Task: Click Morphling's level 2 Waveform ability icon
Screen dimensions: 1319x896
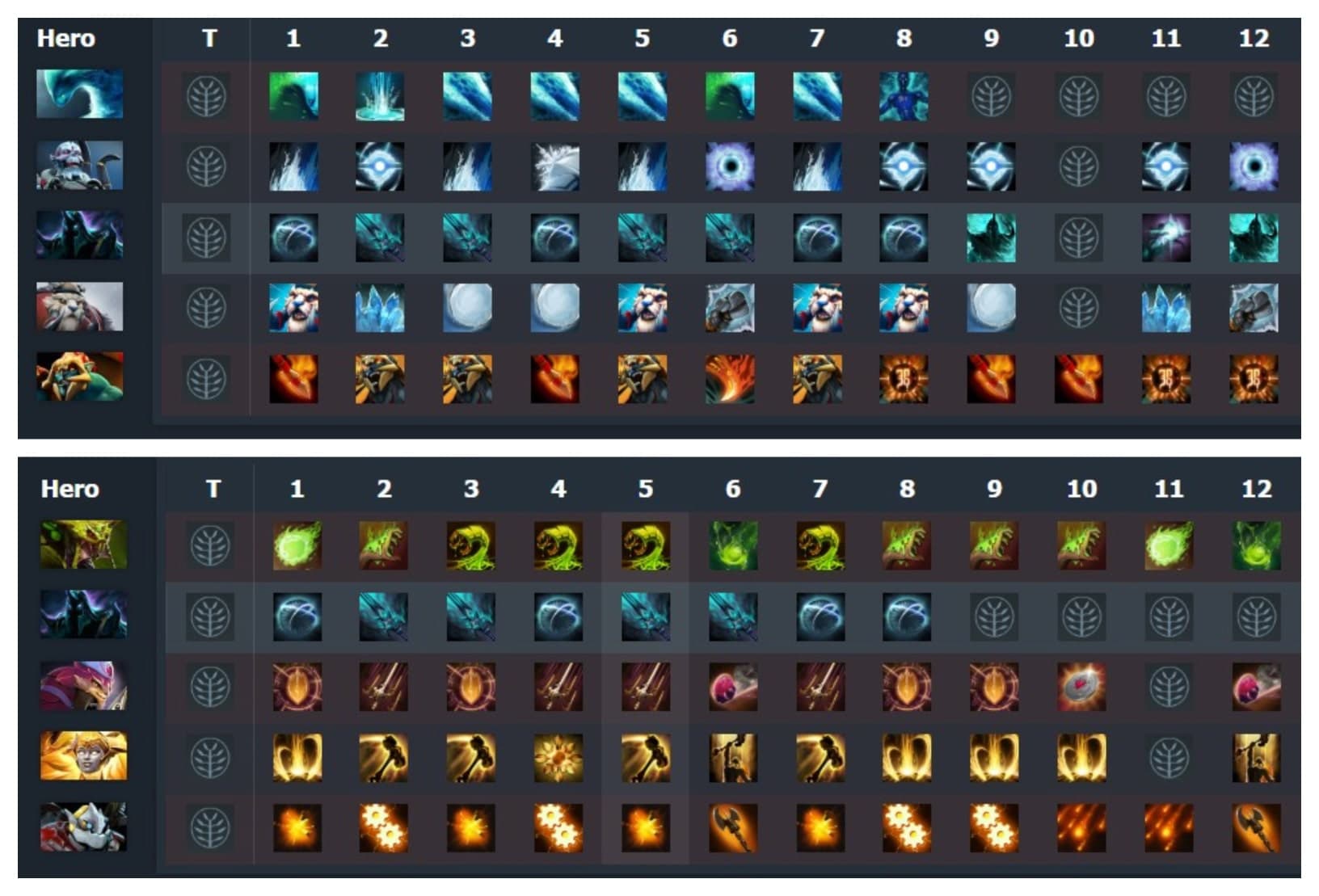Action: click(380, 96)
